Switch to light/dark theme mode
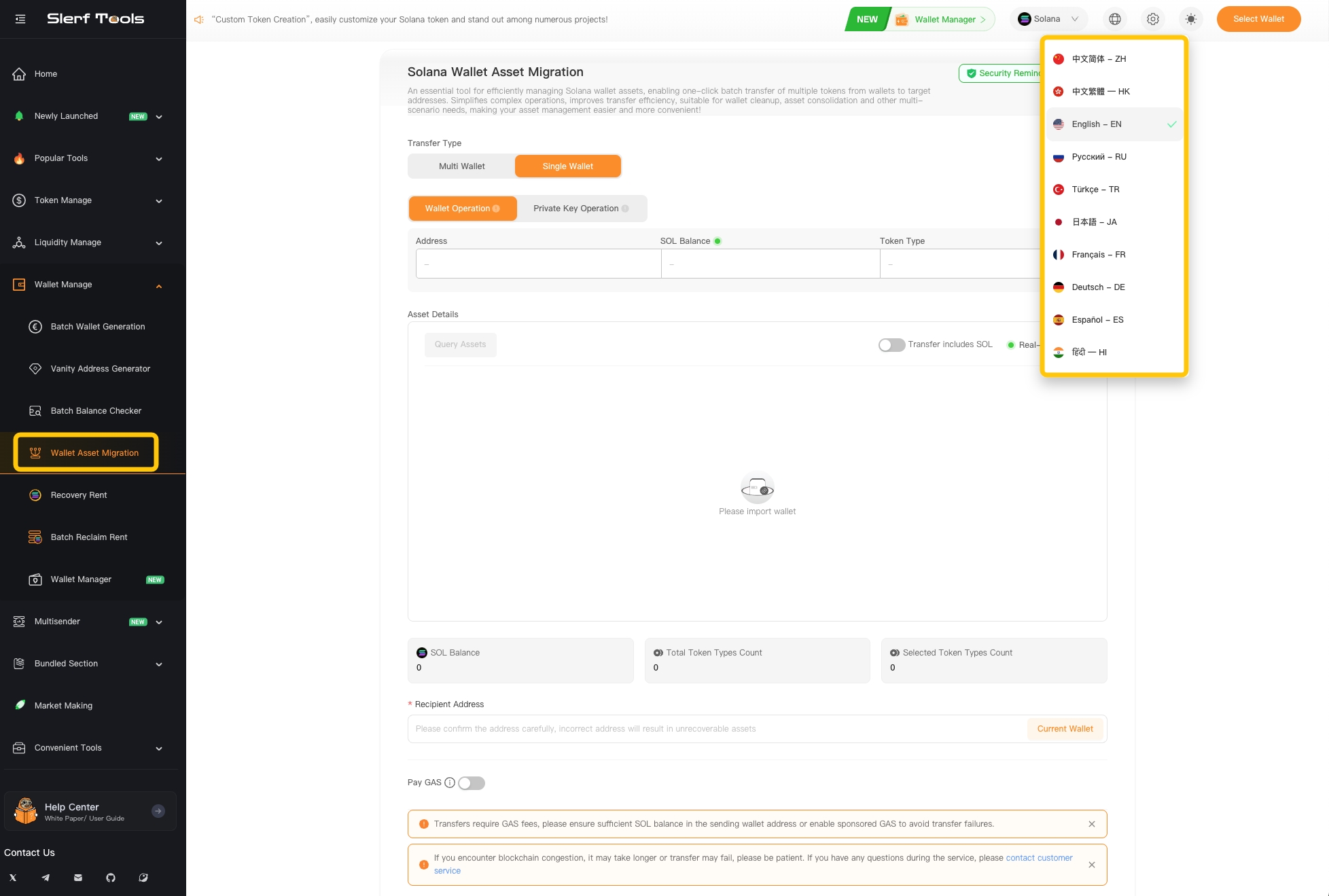The image size is (1329, 896). pyautogui.click(x=1190, y=19)
